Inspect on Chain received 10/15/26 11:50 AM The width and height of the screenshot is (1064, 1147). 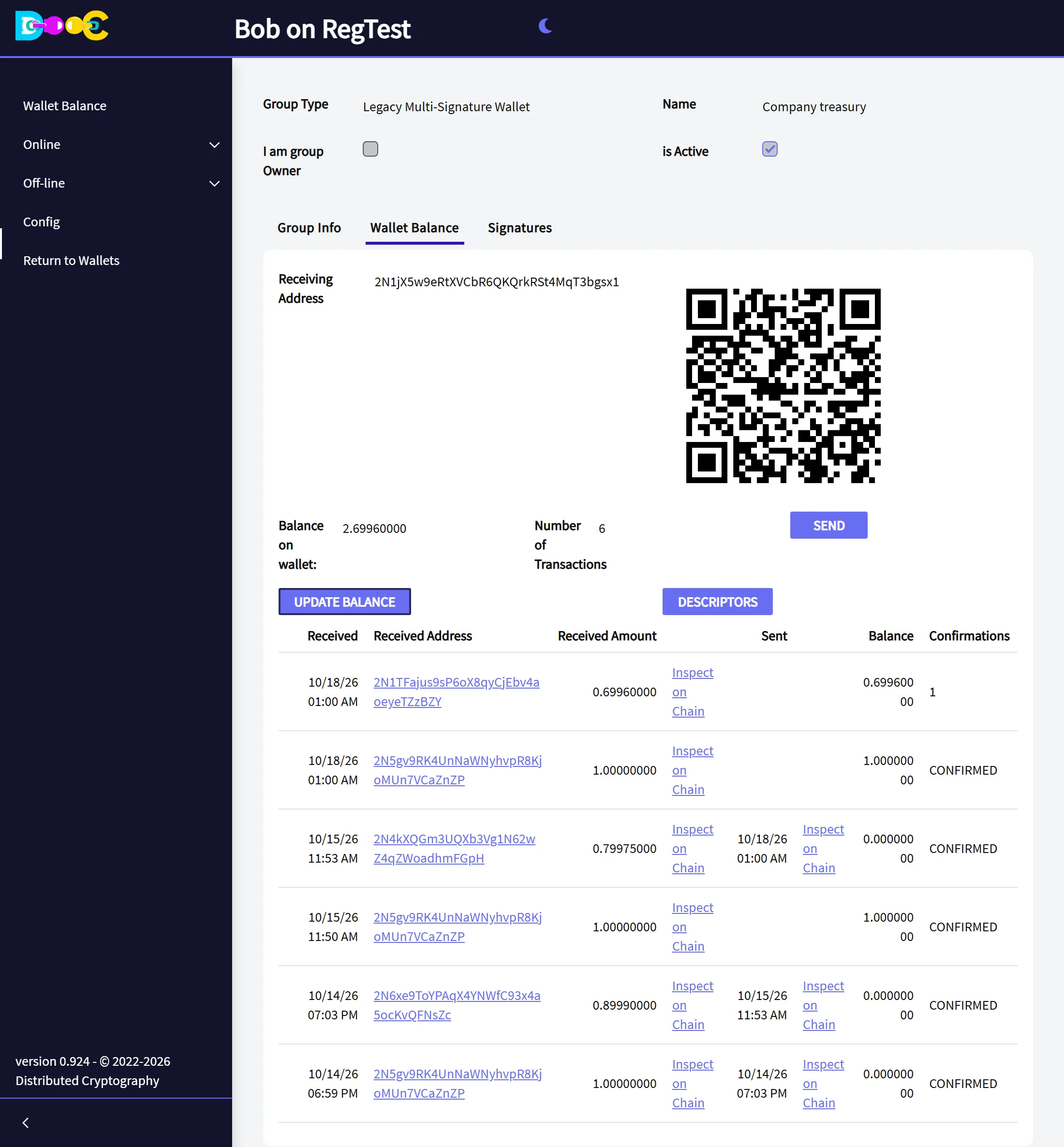click(693, 926)
